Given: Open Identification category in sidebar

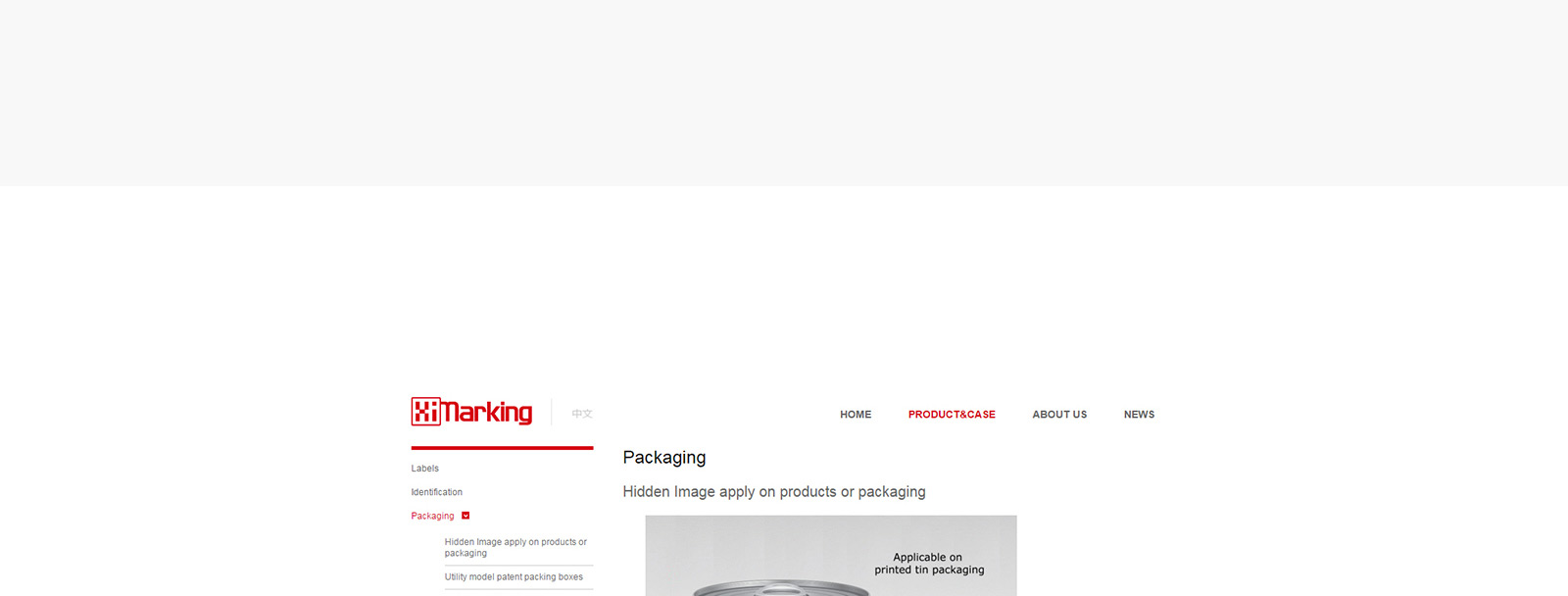Looking at the screenshot, I should (x=437, y=492).
